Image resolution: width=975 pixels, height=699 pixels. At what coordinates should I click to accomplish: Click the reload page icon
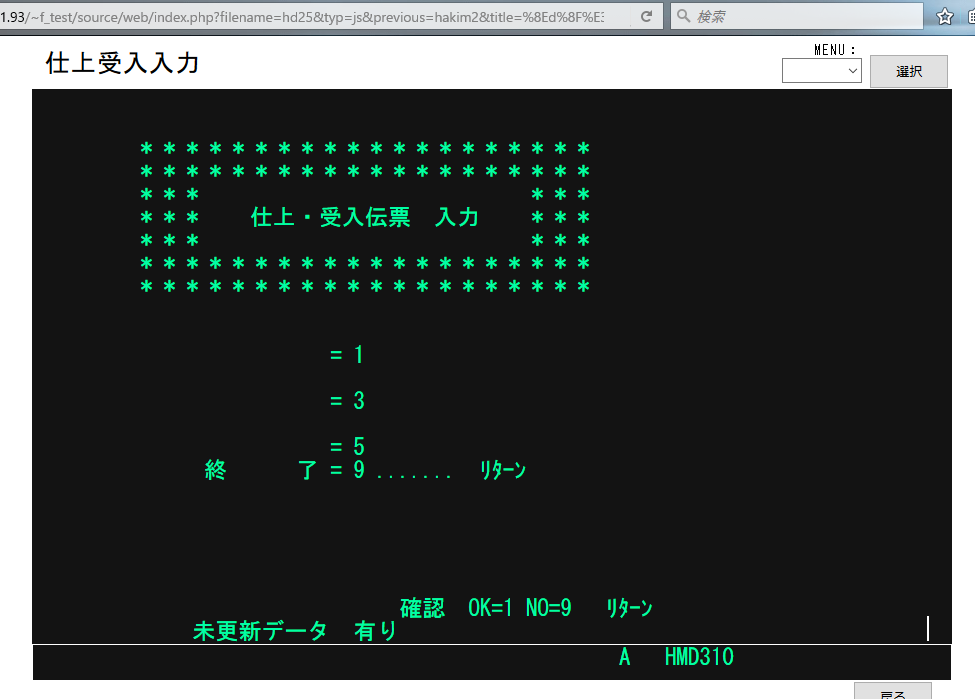[646, 17]
